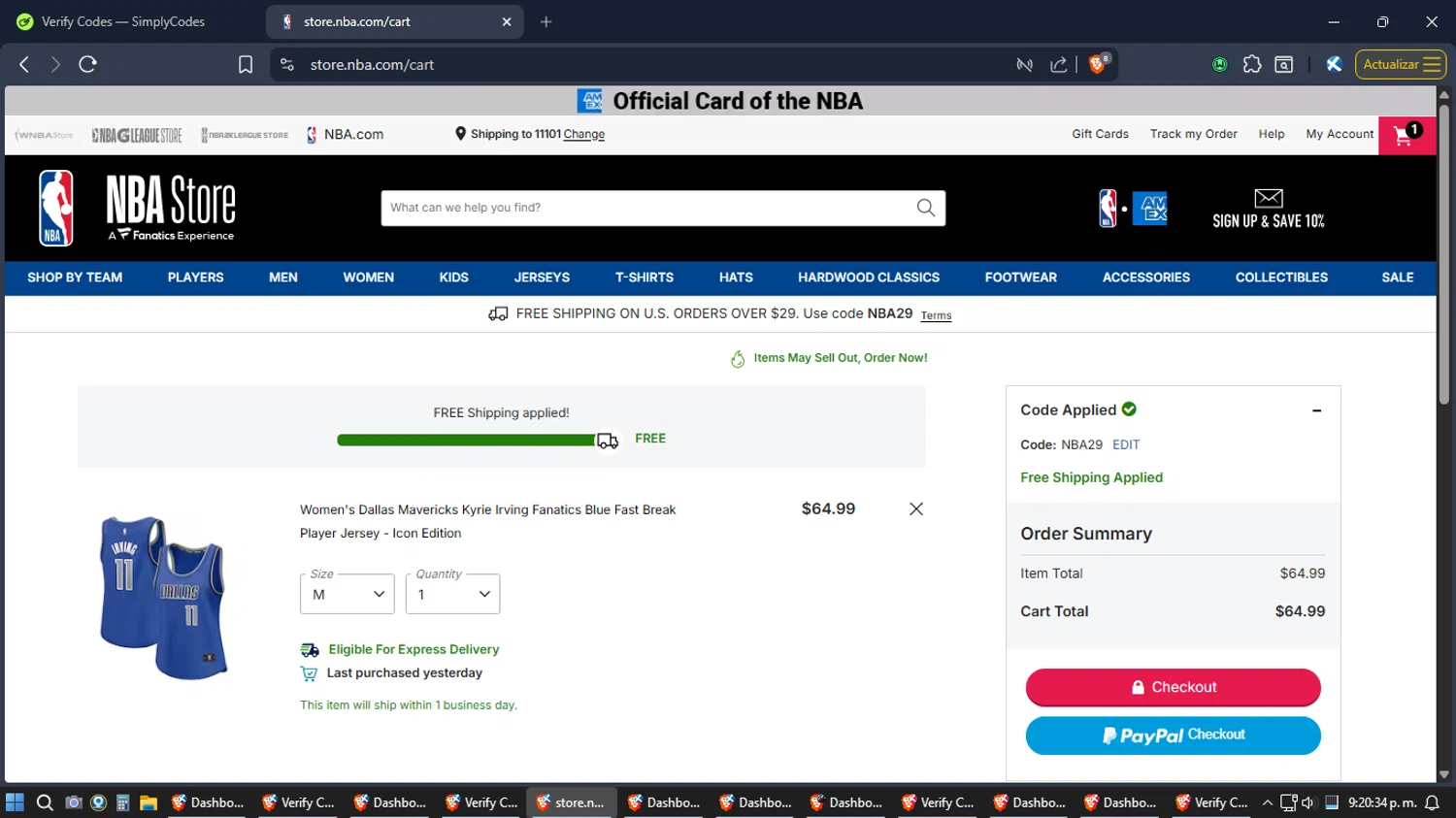Screen dimensions: 1456x818
Task: Bookmark this page using the bookmark icon
Action: (x=246, y=64)
